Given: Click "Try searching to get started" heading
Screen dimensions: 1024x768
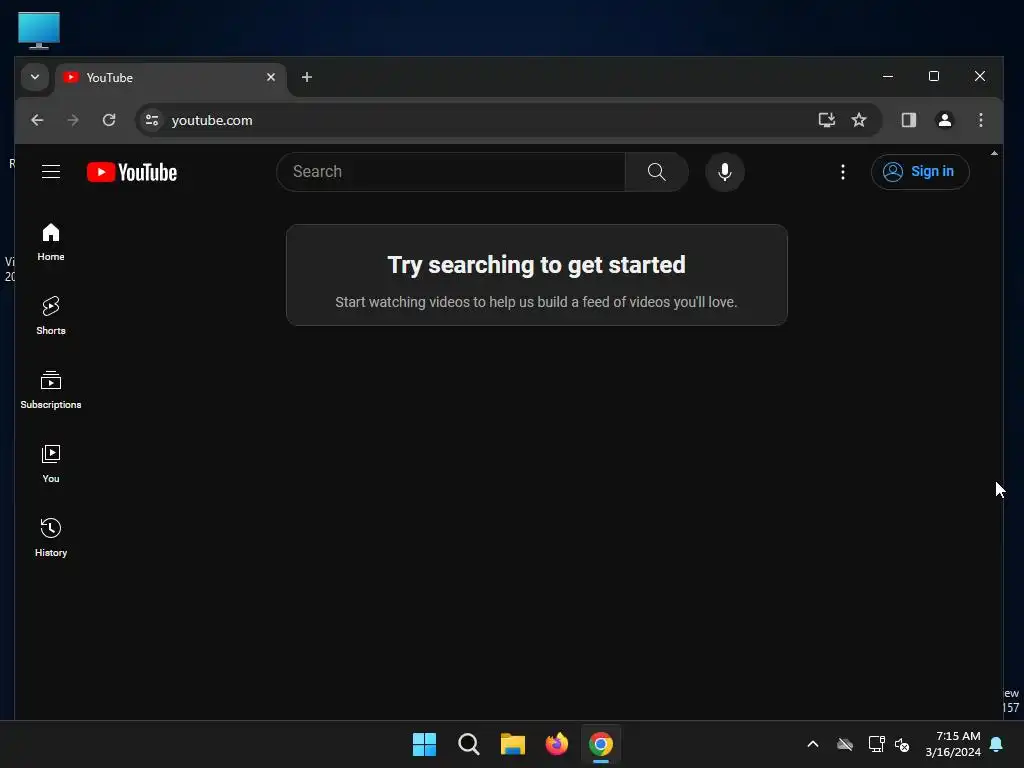Looking at the screenshot, I should 536,265.
